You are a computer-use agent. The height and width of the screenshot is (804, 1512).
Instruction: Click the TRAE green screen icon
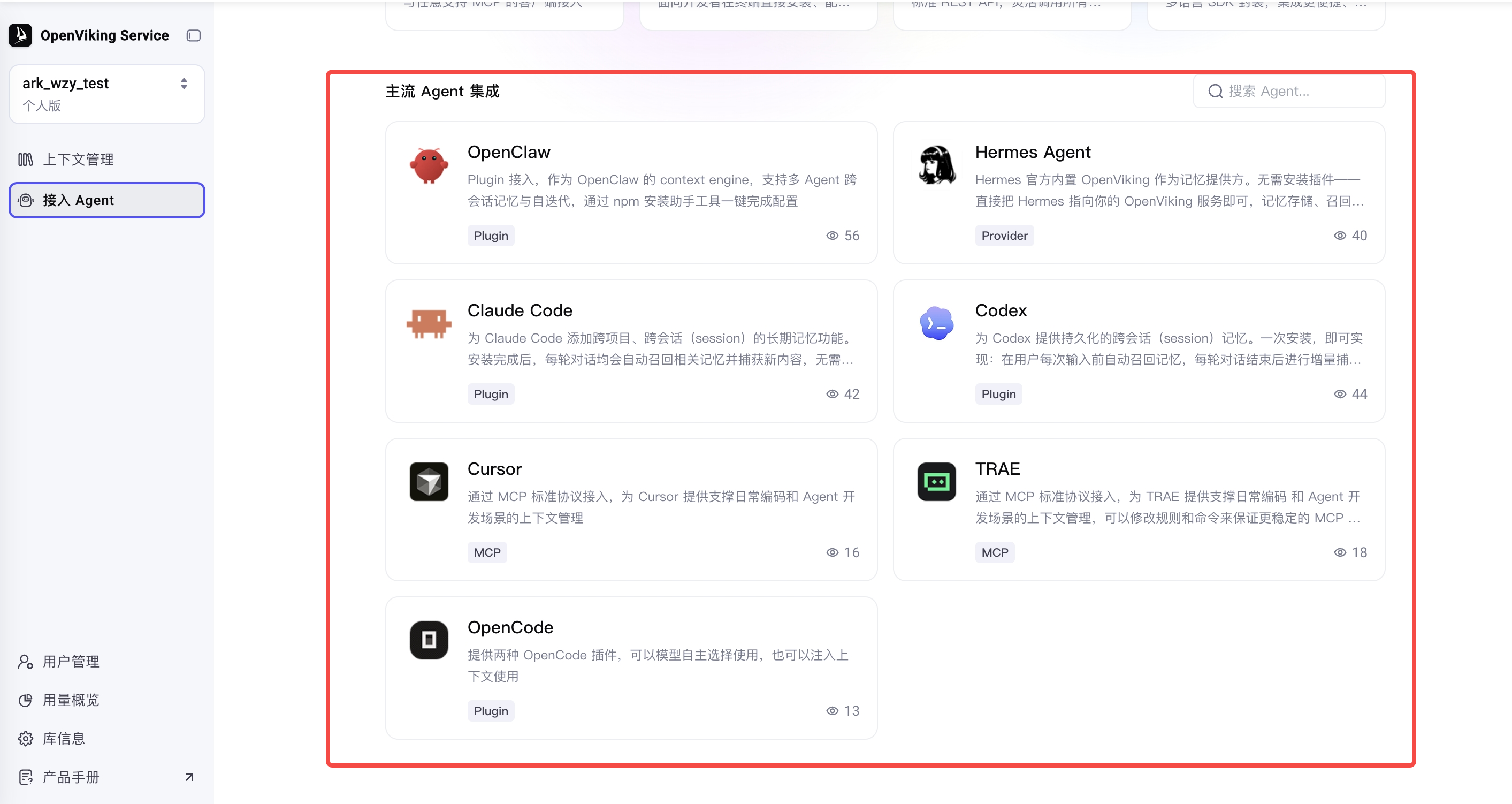click(936, 482)
